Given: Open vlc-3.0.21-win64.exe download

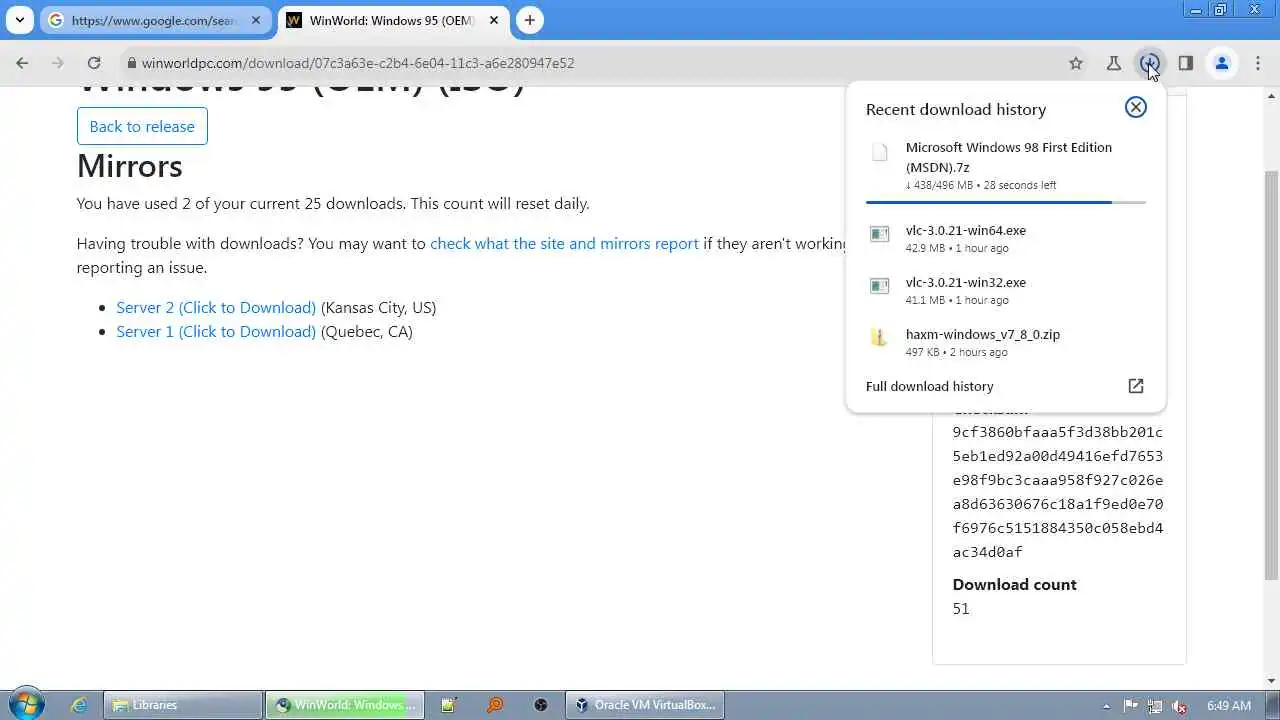Looking at the screenshot, I should [x=1006, y=238].
